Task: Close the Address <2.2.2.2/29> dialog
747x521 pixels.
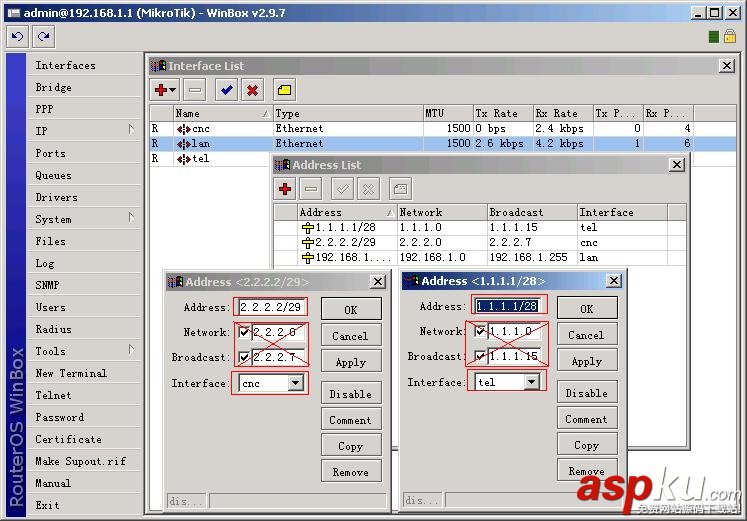Action: tap(378, 281)
